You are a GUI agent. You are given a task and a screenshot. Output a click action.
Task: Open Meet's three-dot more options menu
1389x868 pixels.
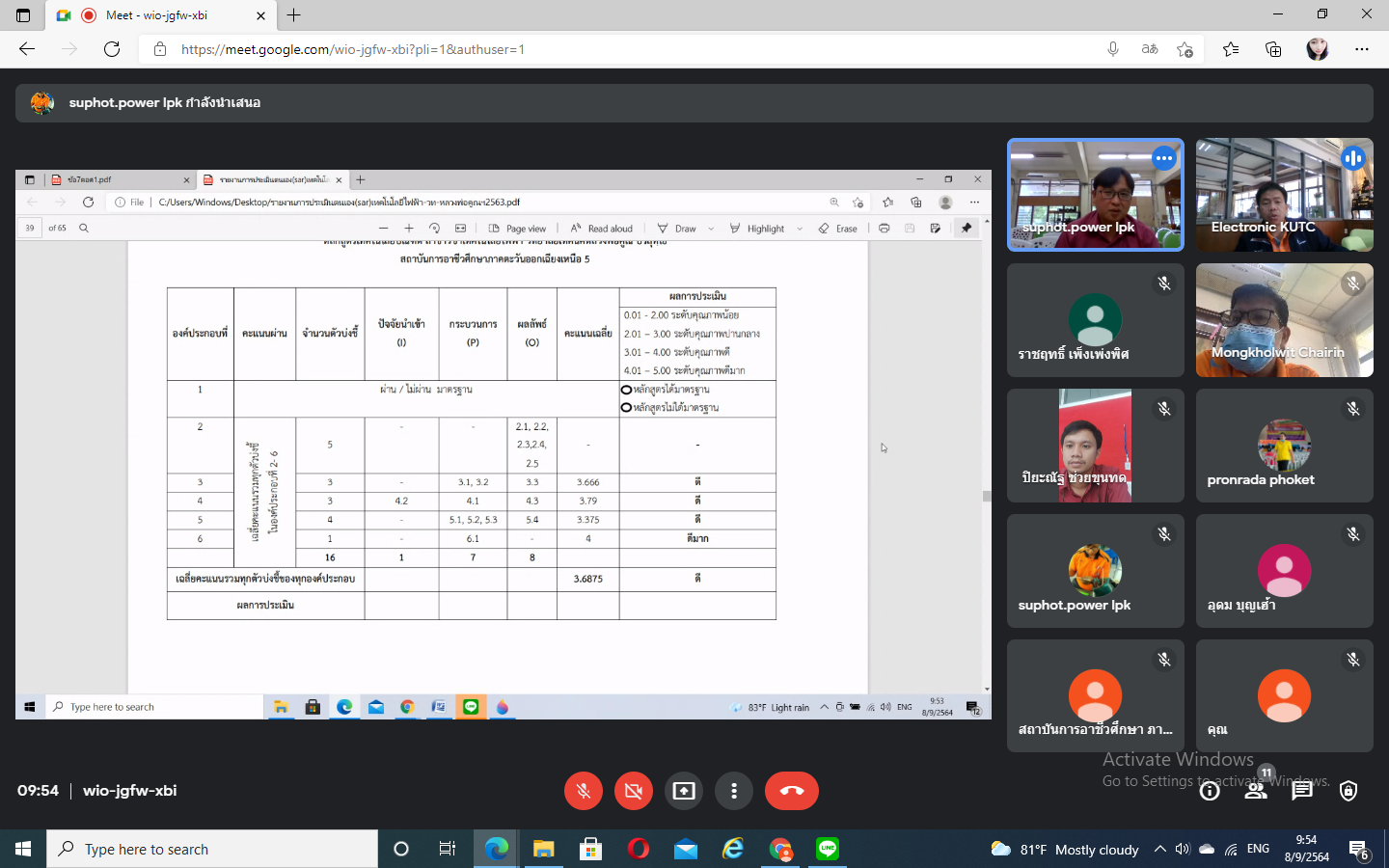tap(734, 791)
